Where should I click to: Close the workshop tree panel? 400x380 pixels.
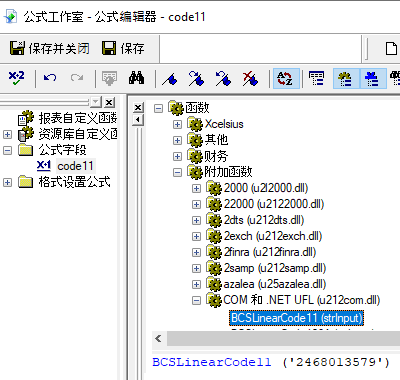coord(109,102)
